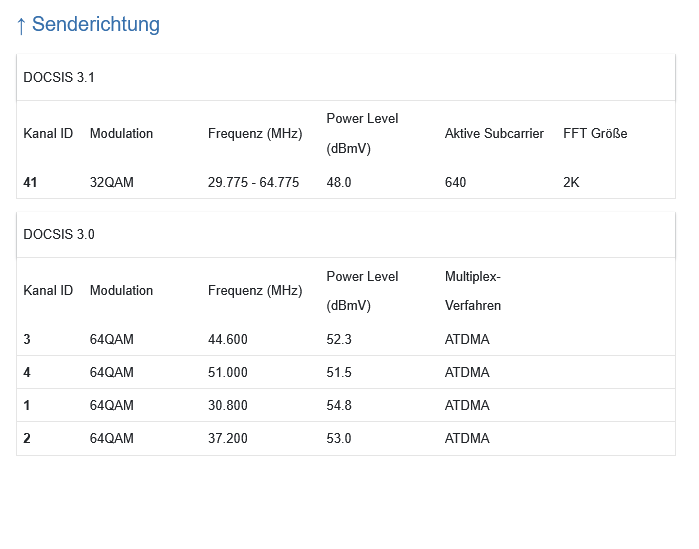
Task: Select the DOCSIS 3.1 section header
Action: coord(59,77)
